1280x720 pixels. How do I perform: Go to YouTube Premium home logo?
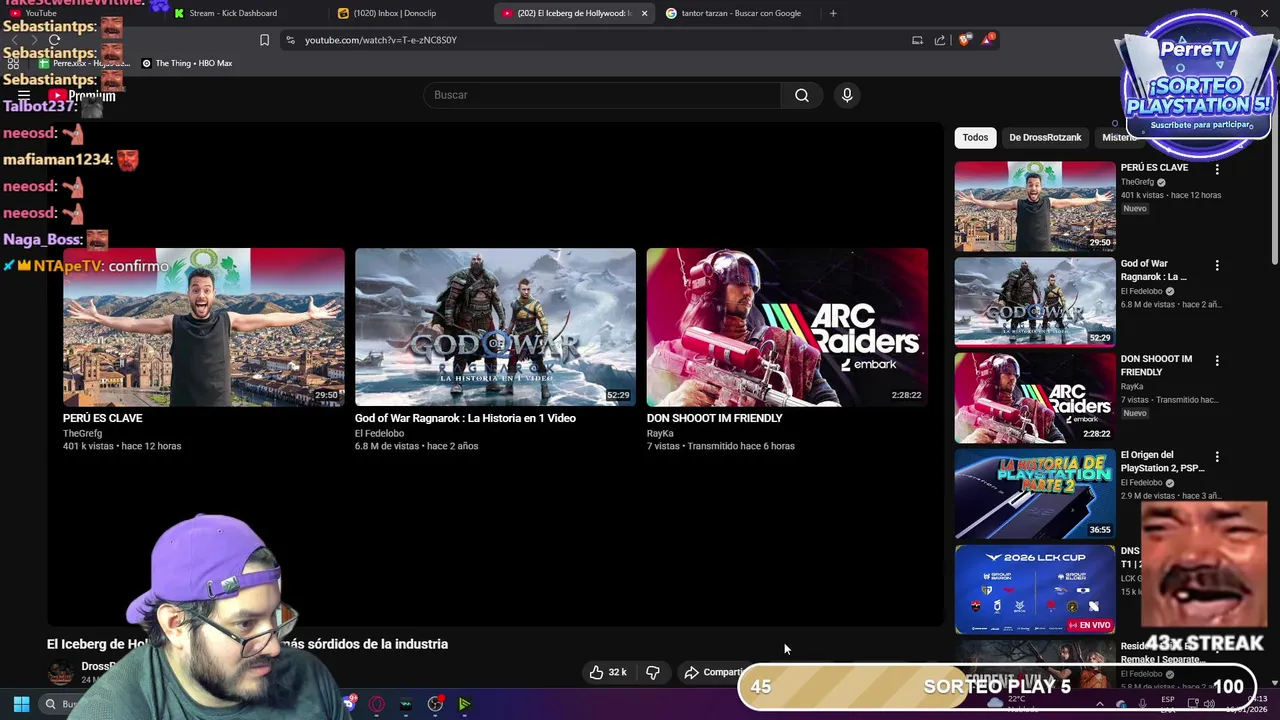82,96
